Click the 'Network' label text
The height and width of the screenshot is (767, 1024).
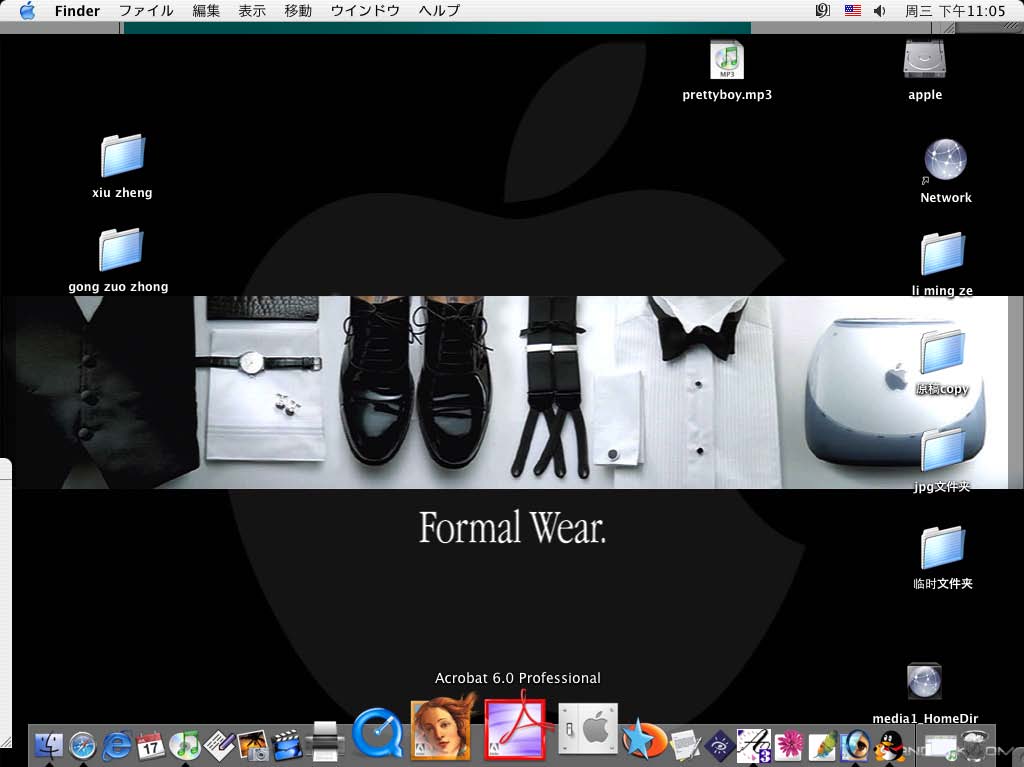(x=946, y=198)
